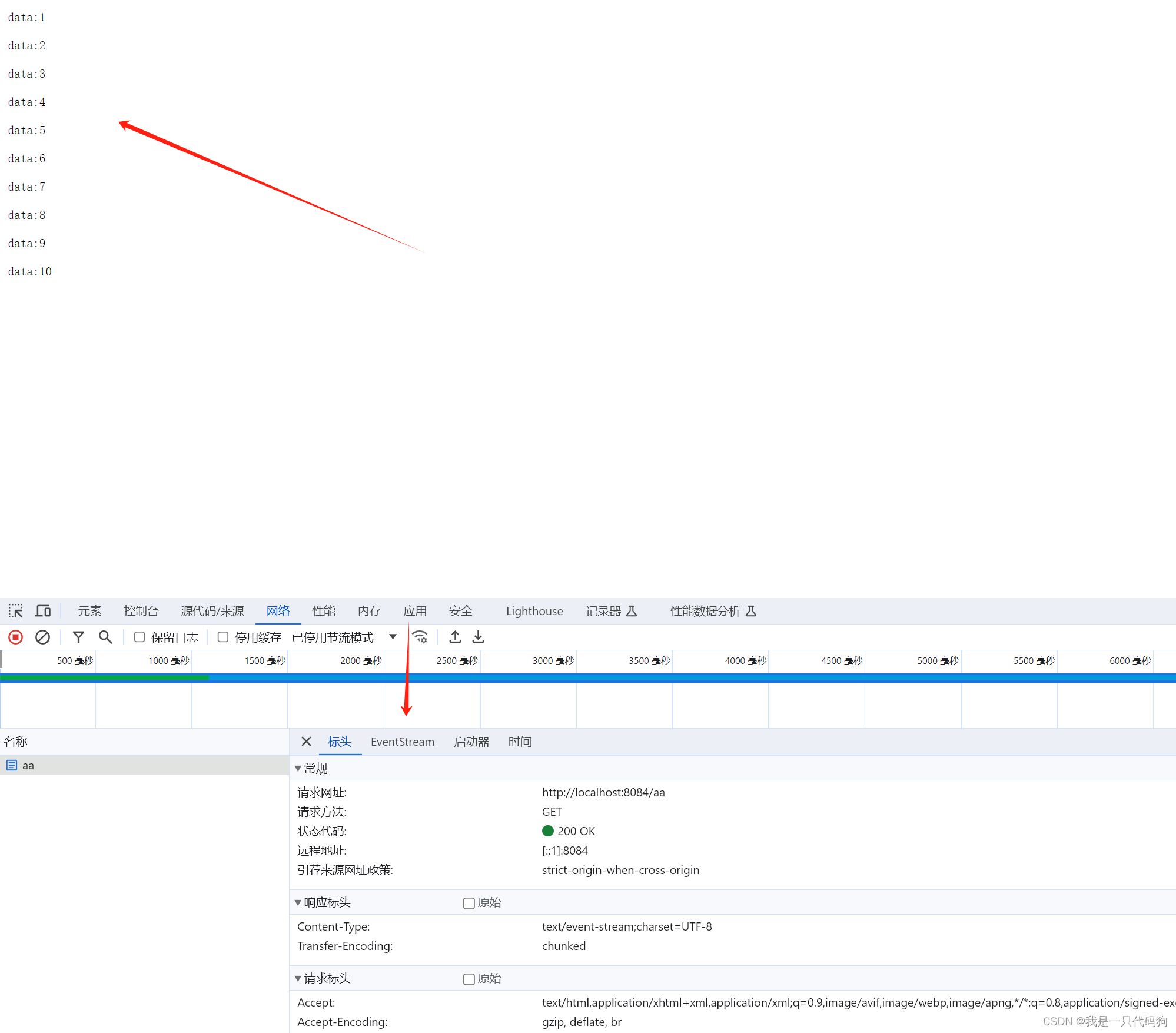This screenshot has height=1033, width=1176.
Task: Enable the 保留日志 checkbox
Action: click(x=139, y=637)
